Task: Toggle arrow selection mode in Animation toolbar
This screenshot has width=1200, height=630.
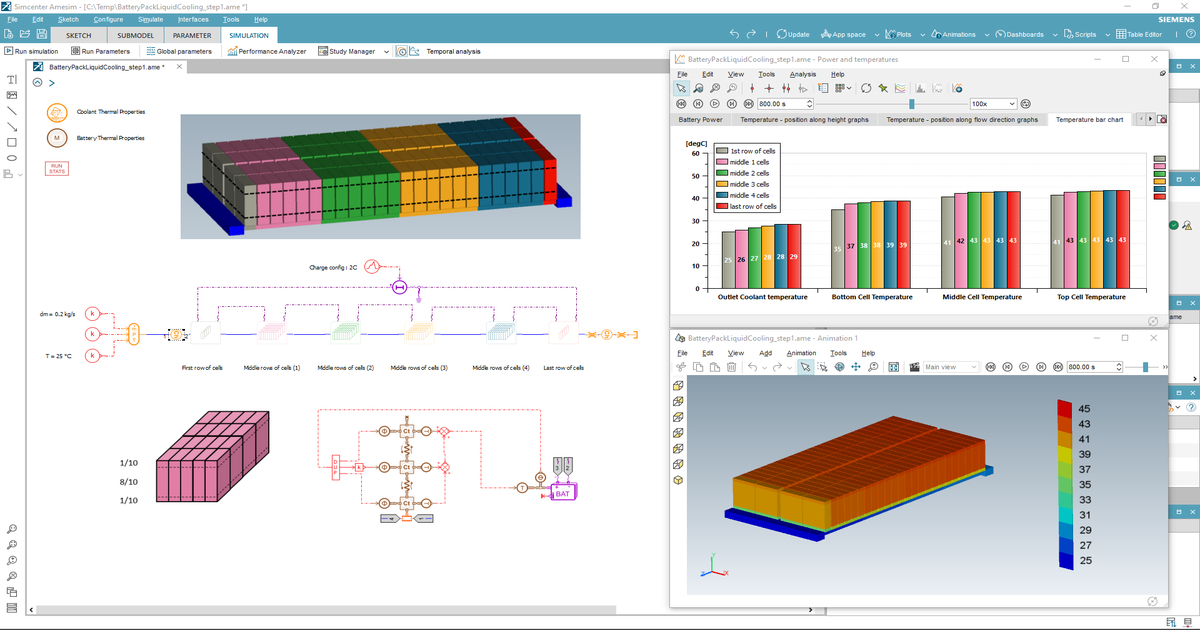Action: click(x=805, y=367)
